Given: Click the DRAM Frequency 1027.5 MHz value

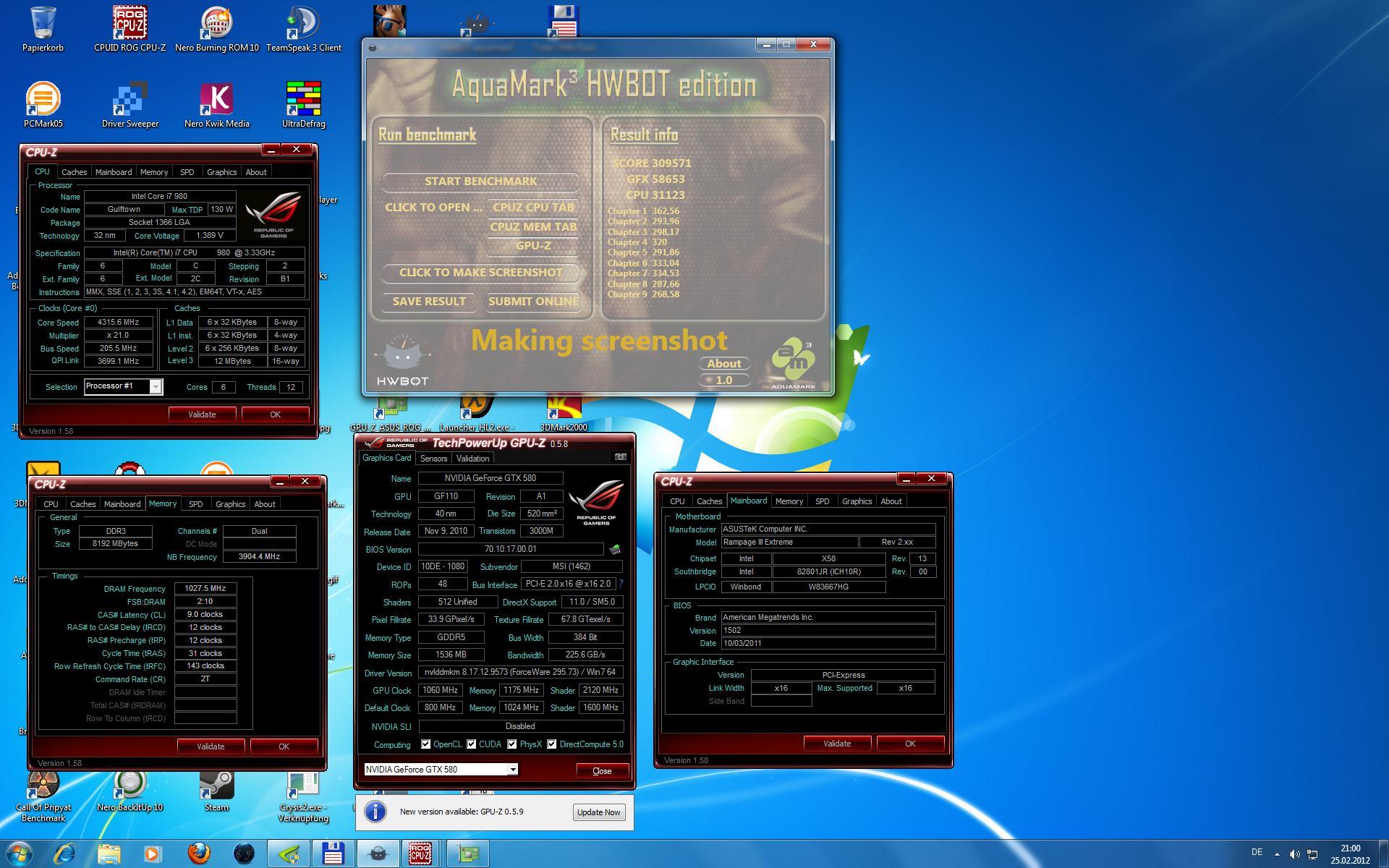Looking at the screenshot, I should 205,588.
